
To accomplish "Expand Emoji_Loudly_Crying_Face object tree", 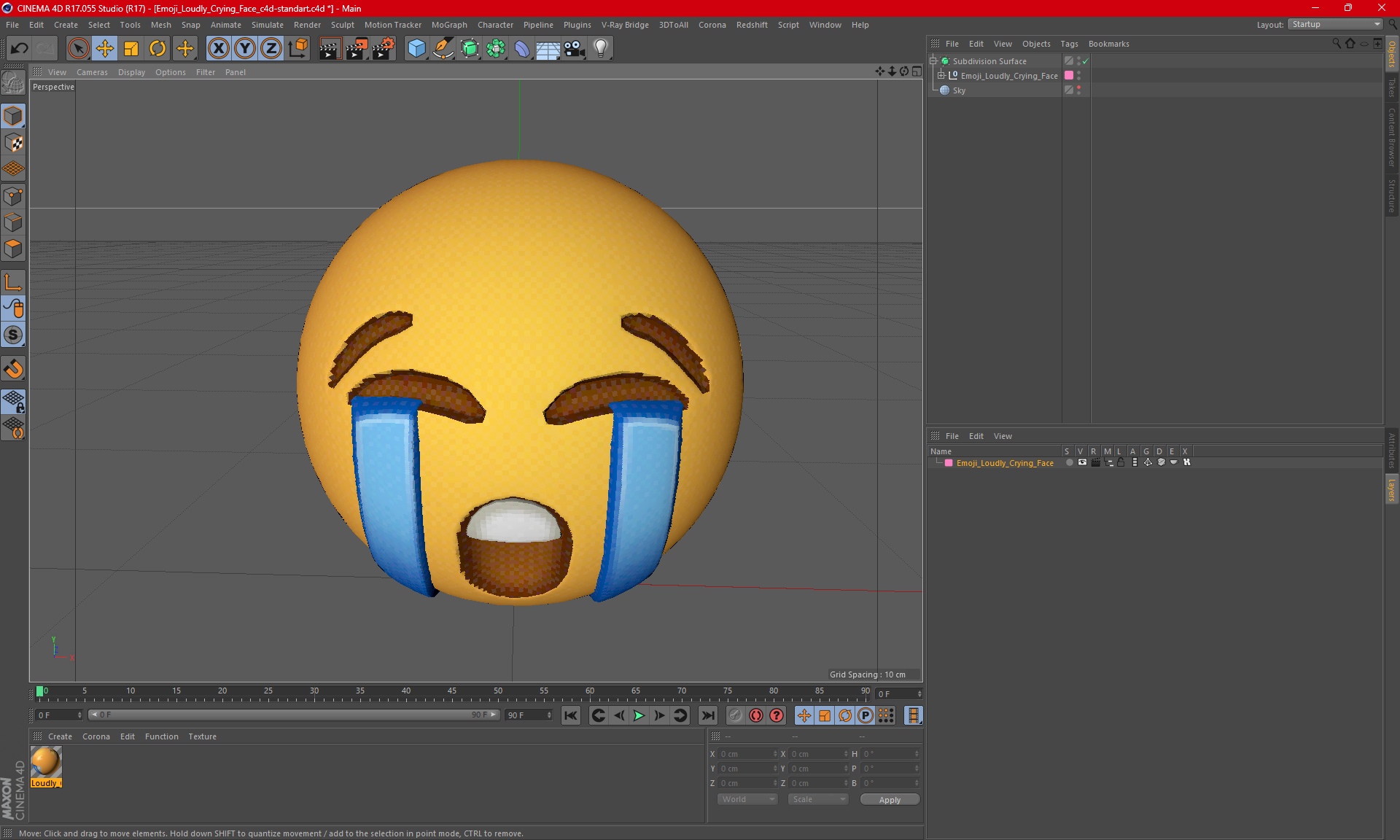I will (941, 76).
